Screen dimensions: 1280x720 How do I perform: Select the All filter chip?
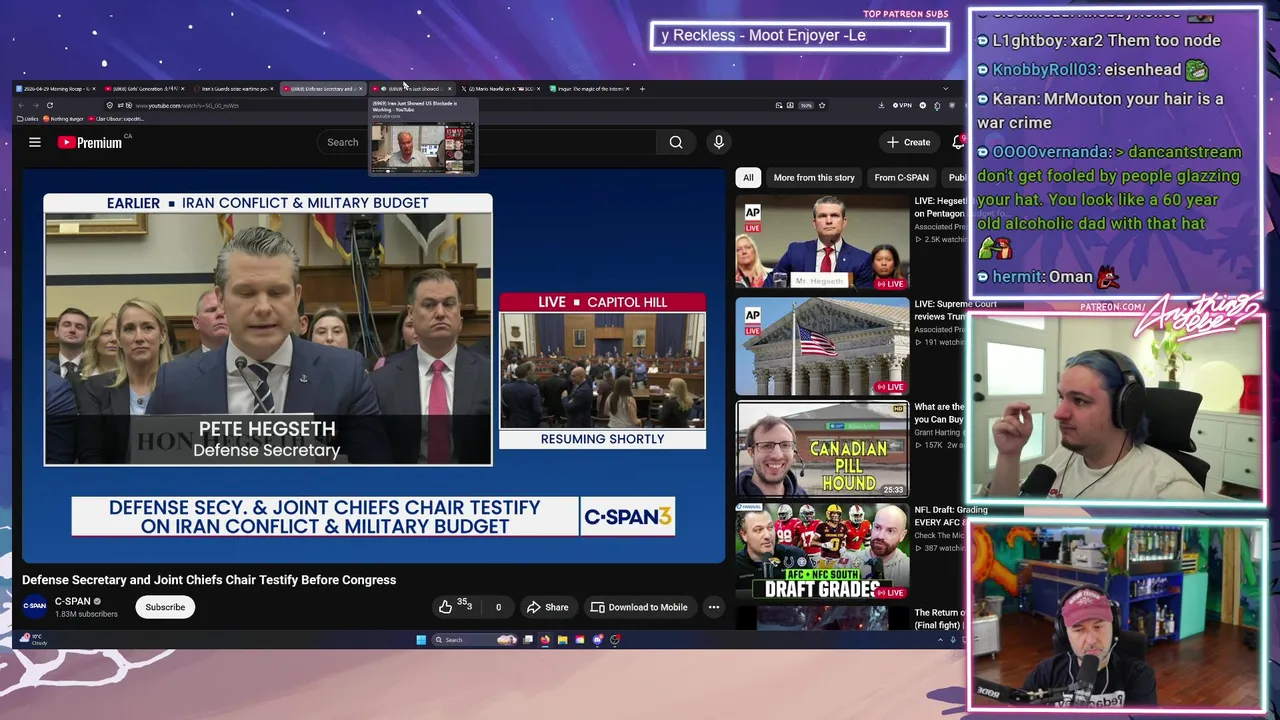point(748,177)
